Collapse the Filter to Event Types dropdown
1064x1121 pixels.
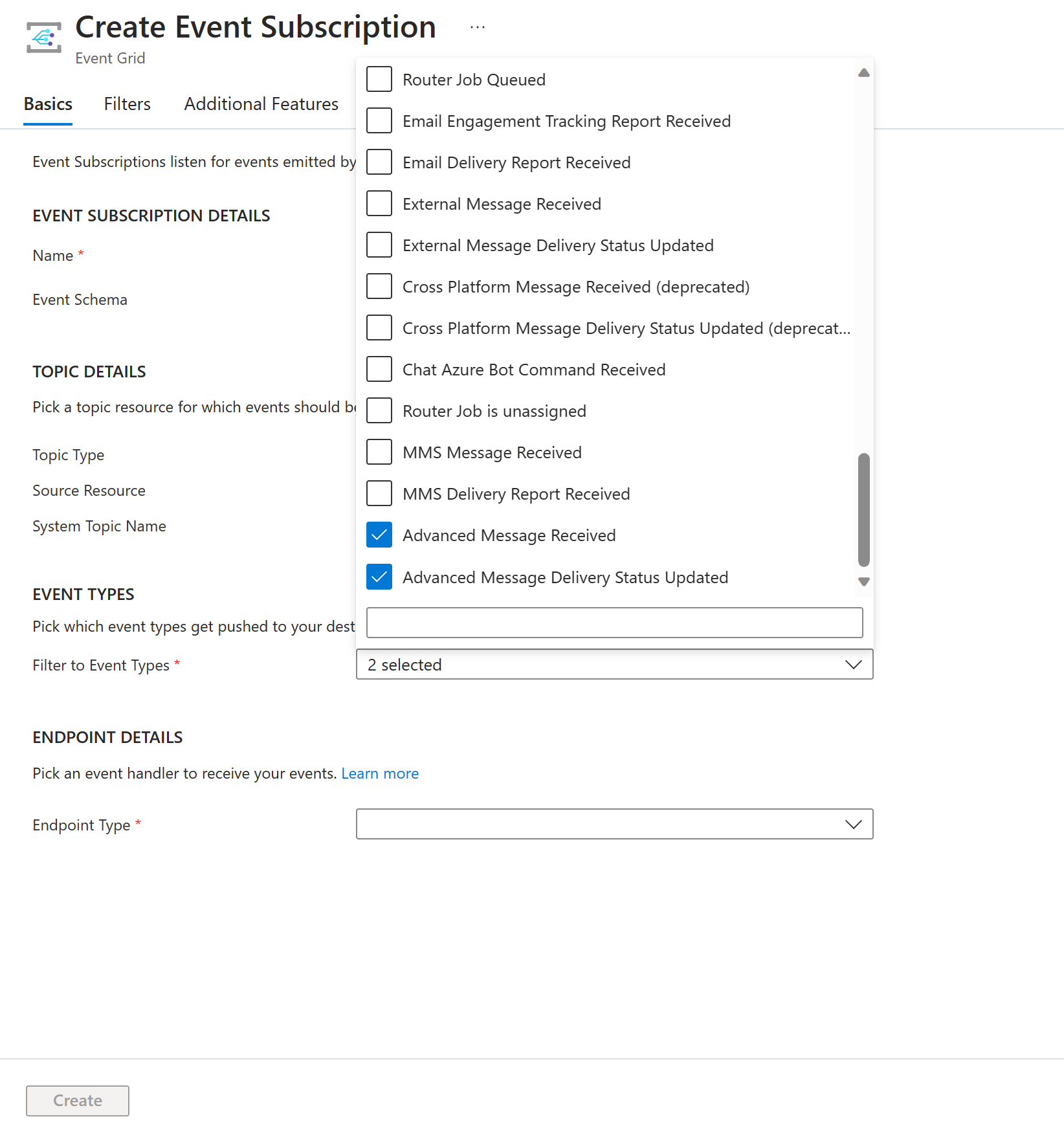click(x=853, y=665)
